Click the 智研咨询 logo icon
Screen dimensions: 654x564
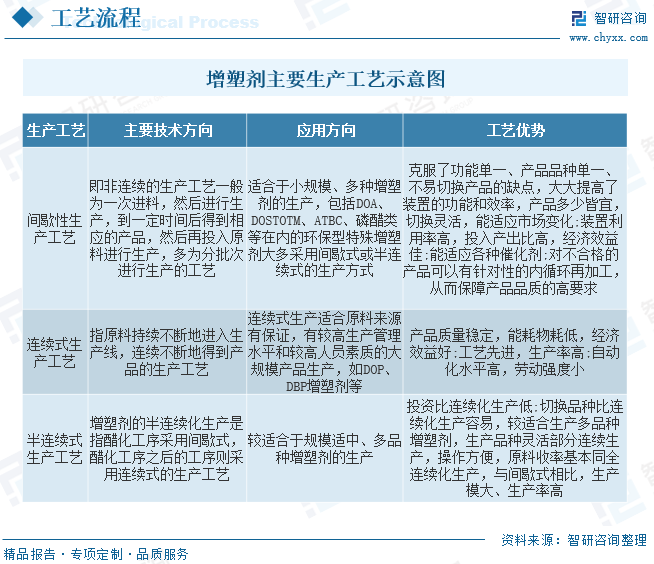[x=579, y=18]
